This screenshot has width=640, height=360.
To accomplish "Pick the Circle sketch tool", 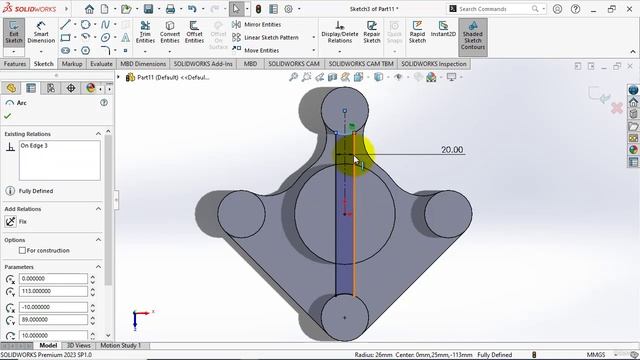I will coord(85,25).
